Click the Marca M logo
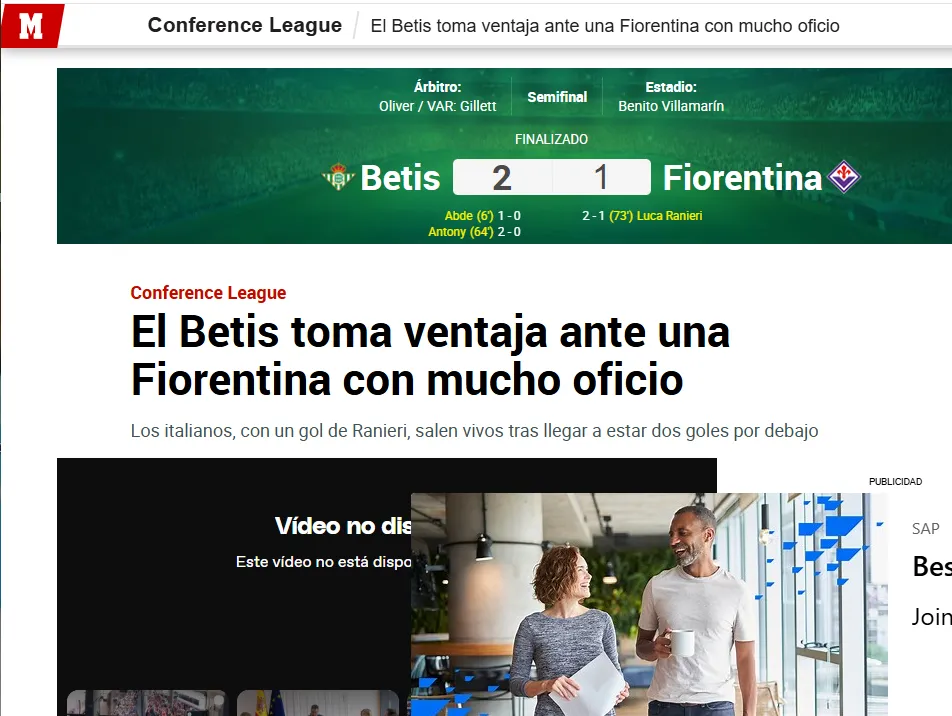This screenshot has width=952, height=716. pos(31,26)
